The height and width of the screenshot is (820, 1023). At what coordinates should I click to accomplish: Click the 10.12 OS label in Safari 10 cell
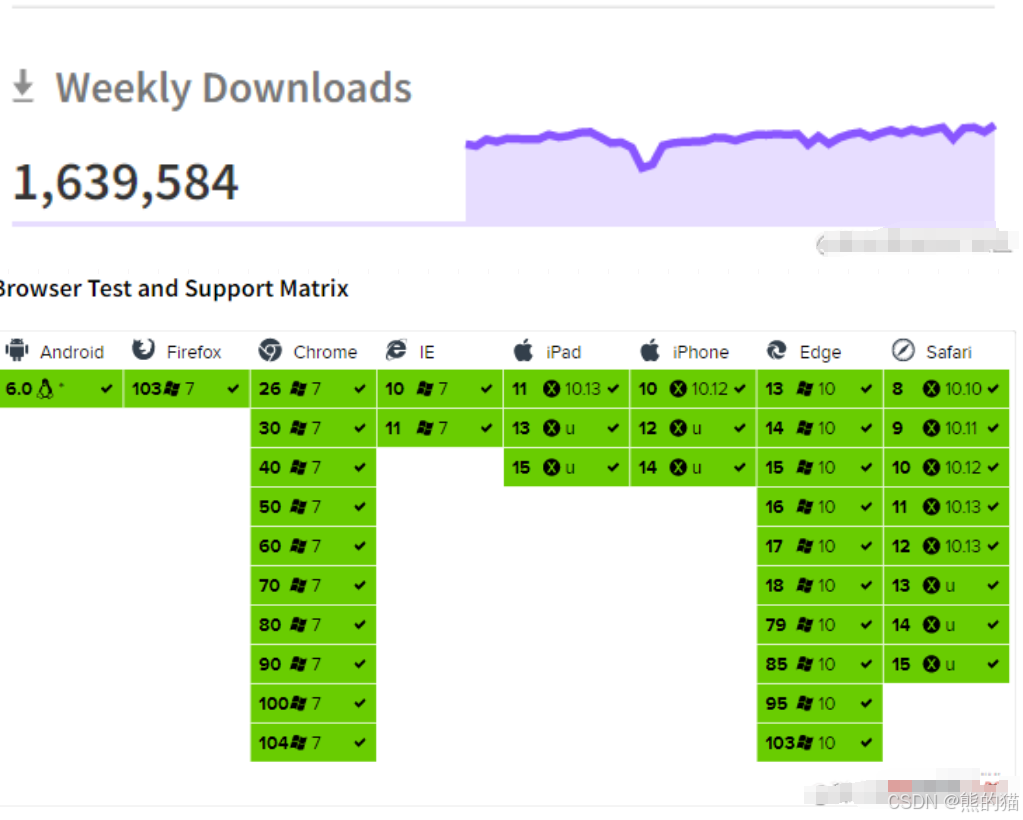pyautogui.click(x=963, y=468)
